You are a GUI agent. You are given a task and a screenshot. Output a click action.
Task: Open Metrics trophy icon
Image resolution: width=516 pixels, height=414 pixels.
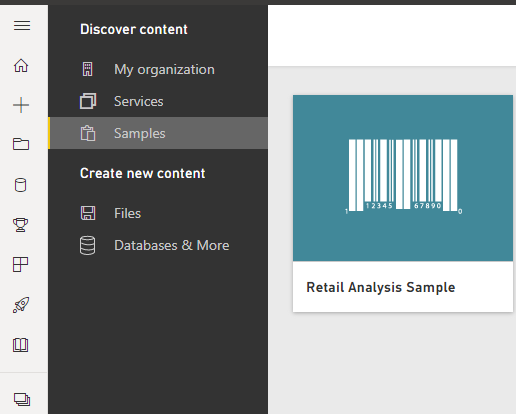coord(21,225)
